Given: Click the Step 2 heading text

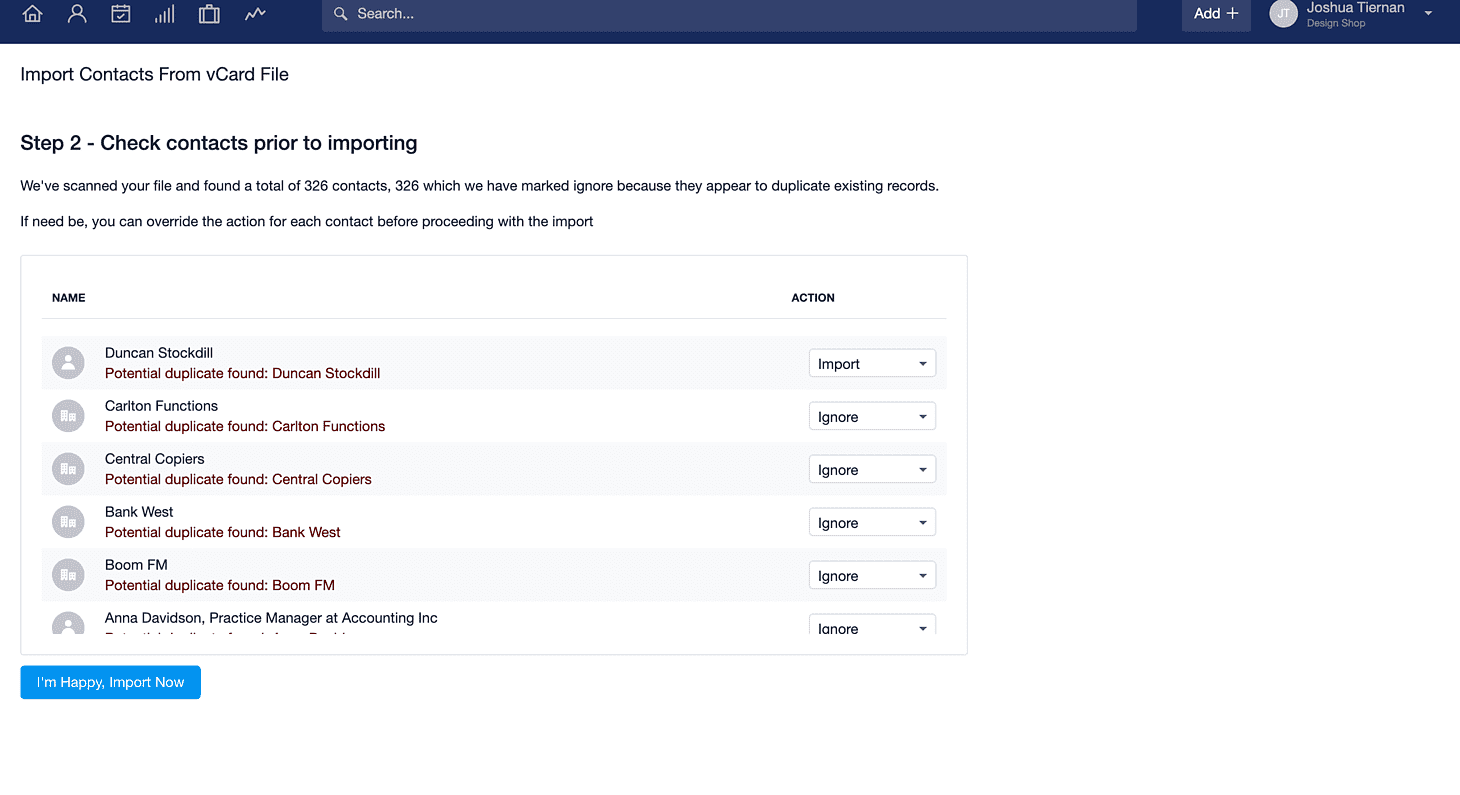Looking at the screenshot, I should [219, 143].
